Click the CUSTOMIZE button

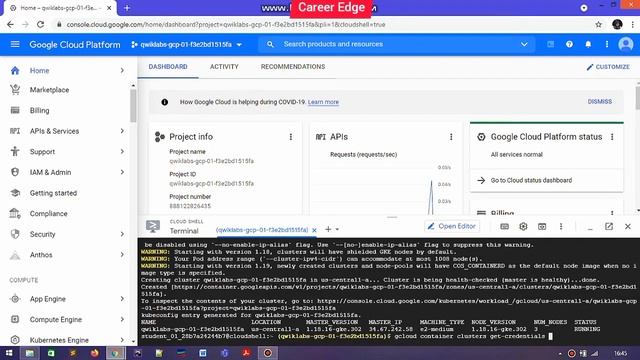pos(608,67)
